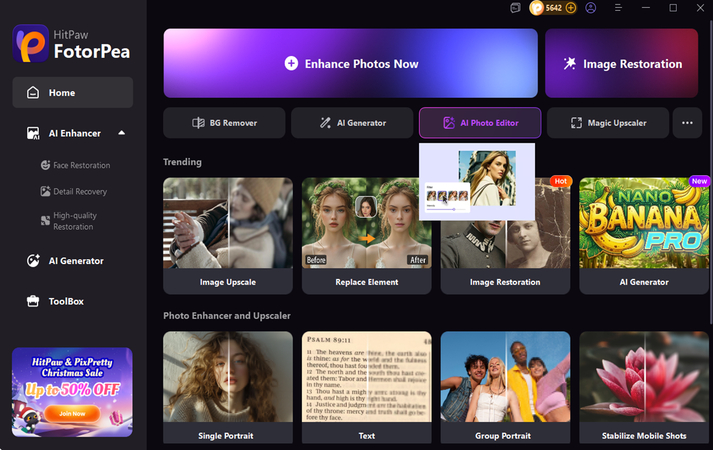
Task: Show more tools via three-dots button
Action: point(688,123)
